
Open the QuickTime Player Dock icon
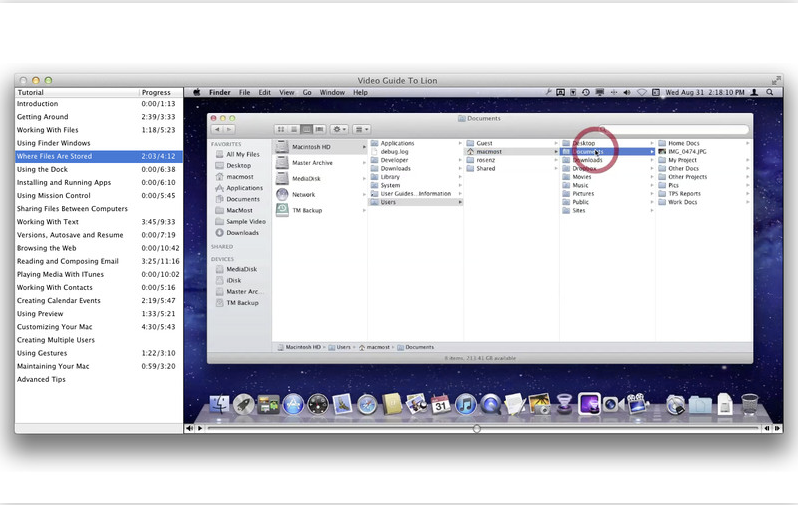tap(491, 405)
